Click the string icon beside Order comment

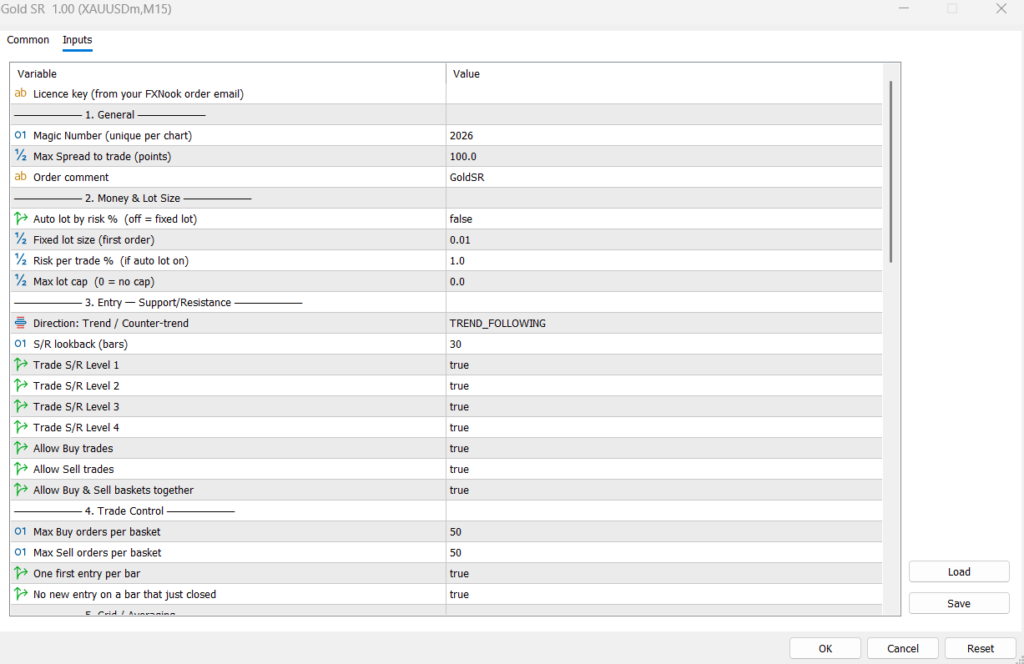20,177
